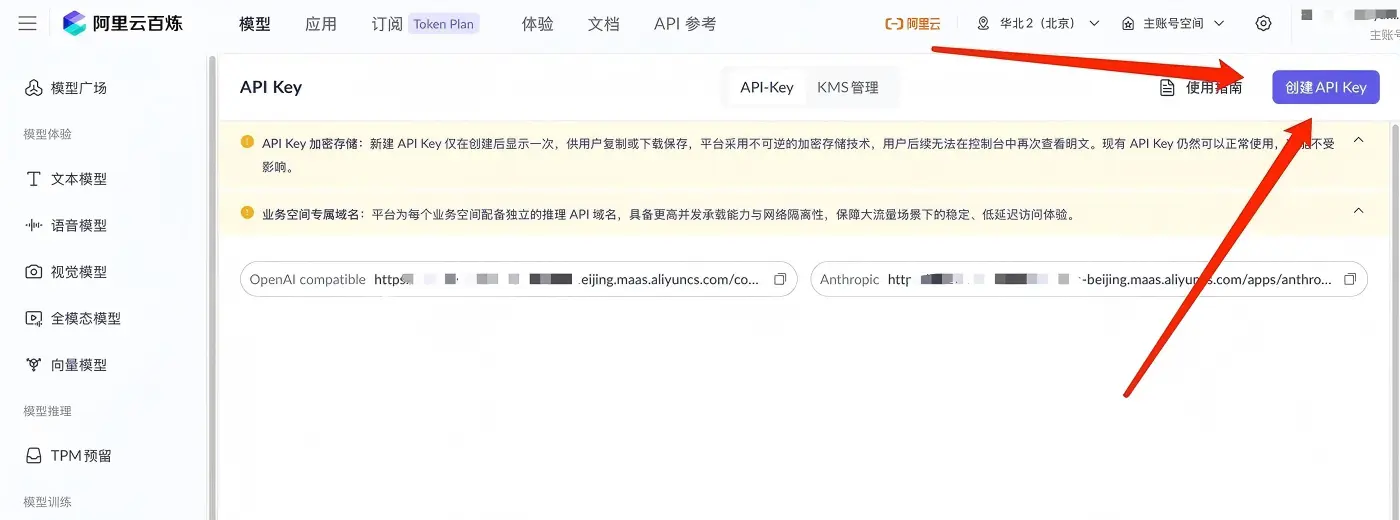
Task: Click the 模型推理 section label
Action: [x=47, y=411]
